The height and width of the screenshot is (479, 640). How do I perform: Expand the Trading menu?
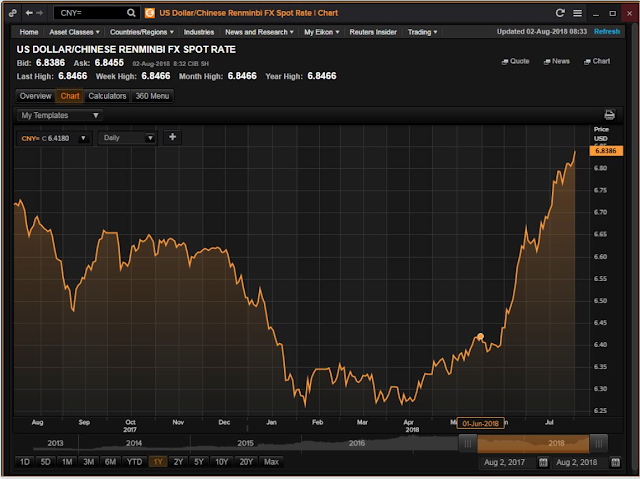coord(422,32)
